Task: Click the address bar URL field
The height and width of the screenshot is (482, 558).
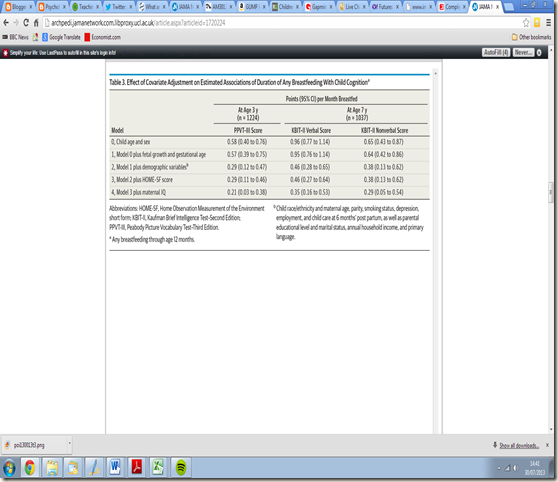Action: [281, 23]
